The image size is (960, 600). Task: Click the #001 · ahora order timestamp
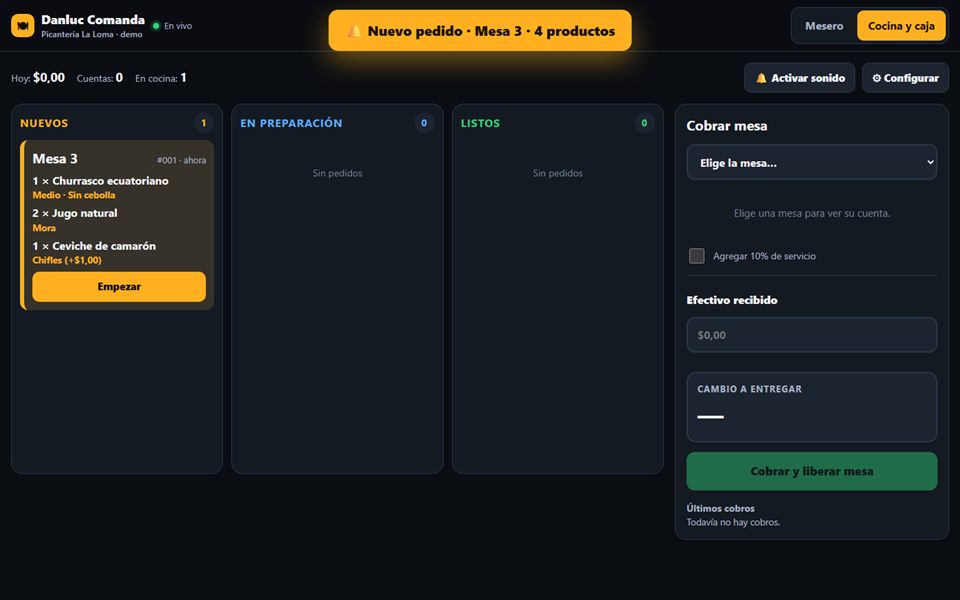pyautogui.click(x=181, y=160)
